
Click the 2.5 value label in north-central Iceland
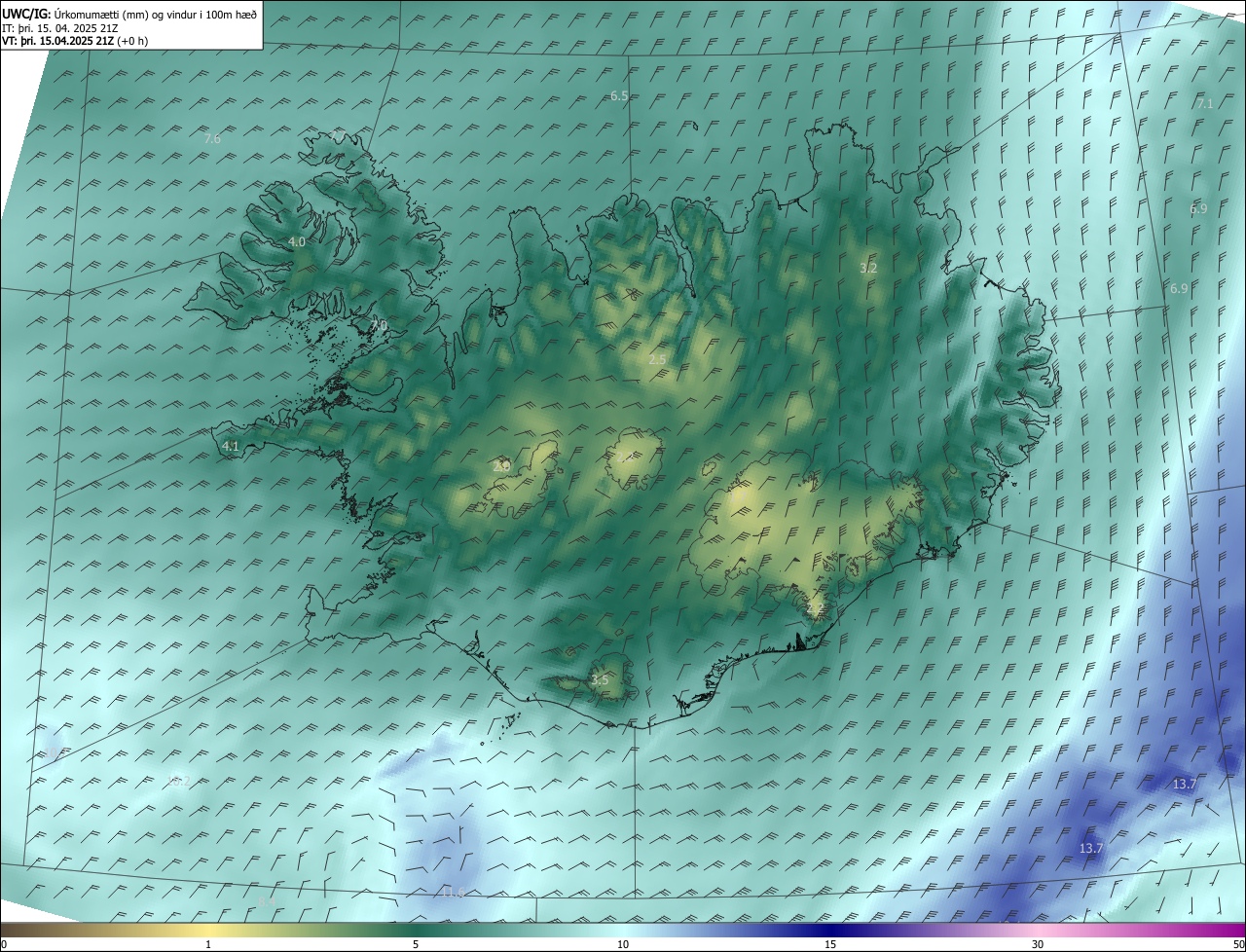click(x=657, y=359)
